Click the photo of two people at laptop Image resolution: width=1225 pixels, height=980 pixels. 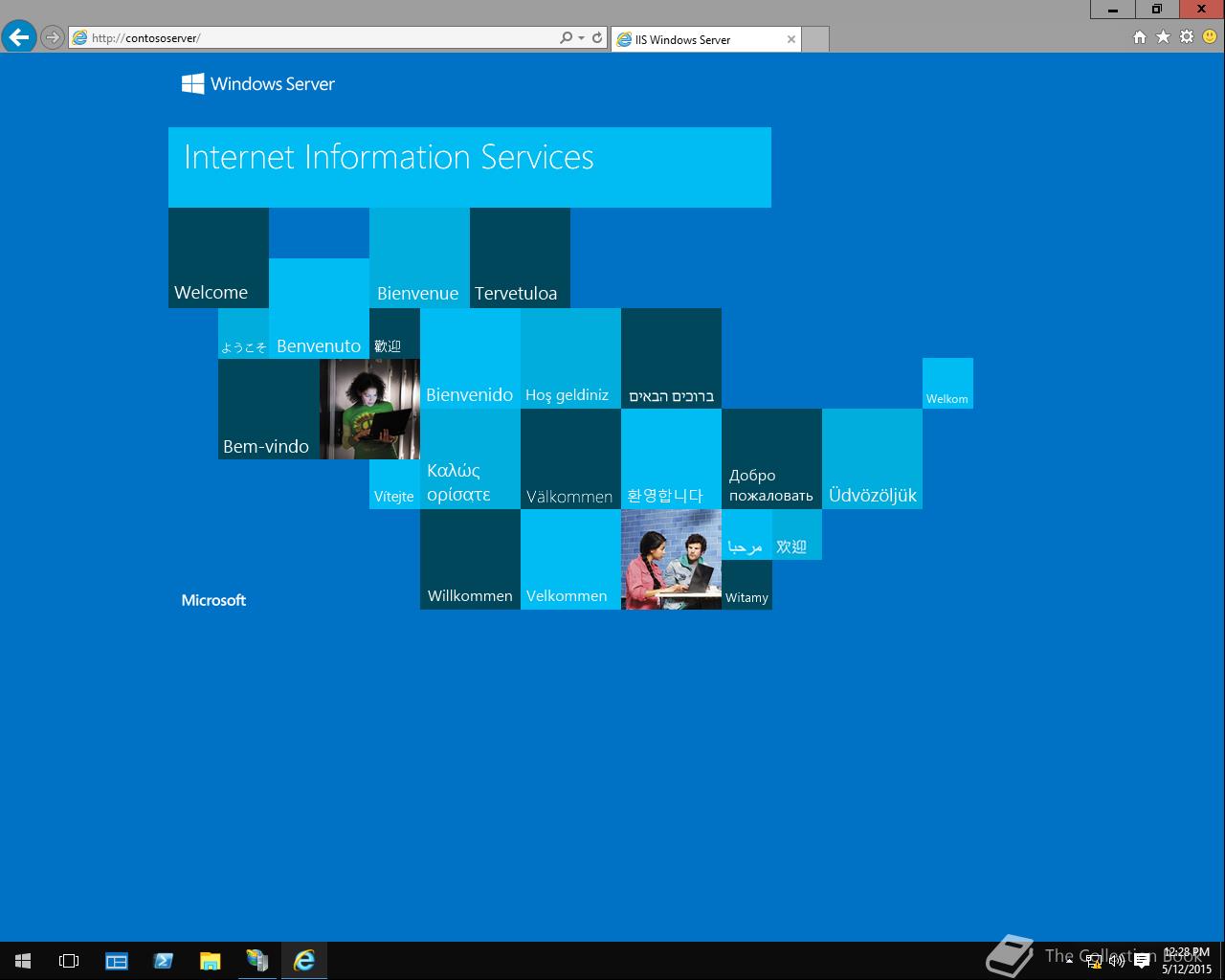coord(671,560)
